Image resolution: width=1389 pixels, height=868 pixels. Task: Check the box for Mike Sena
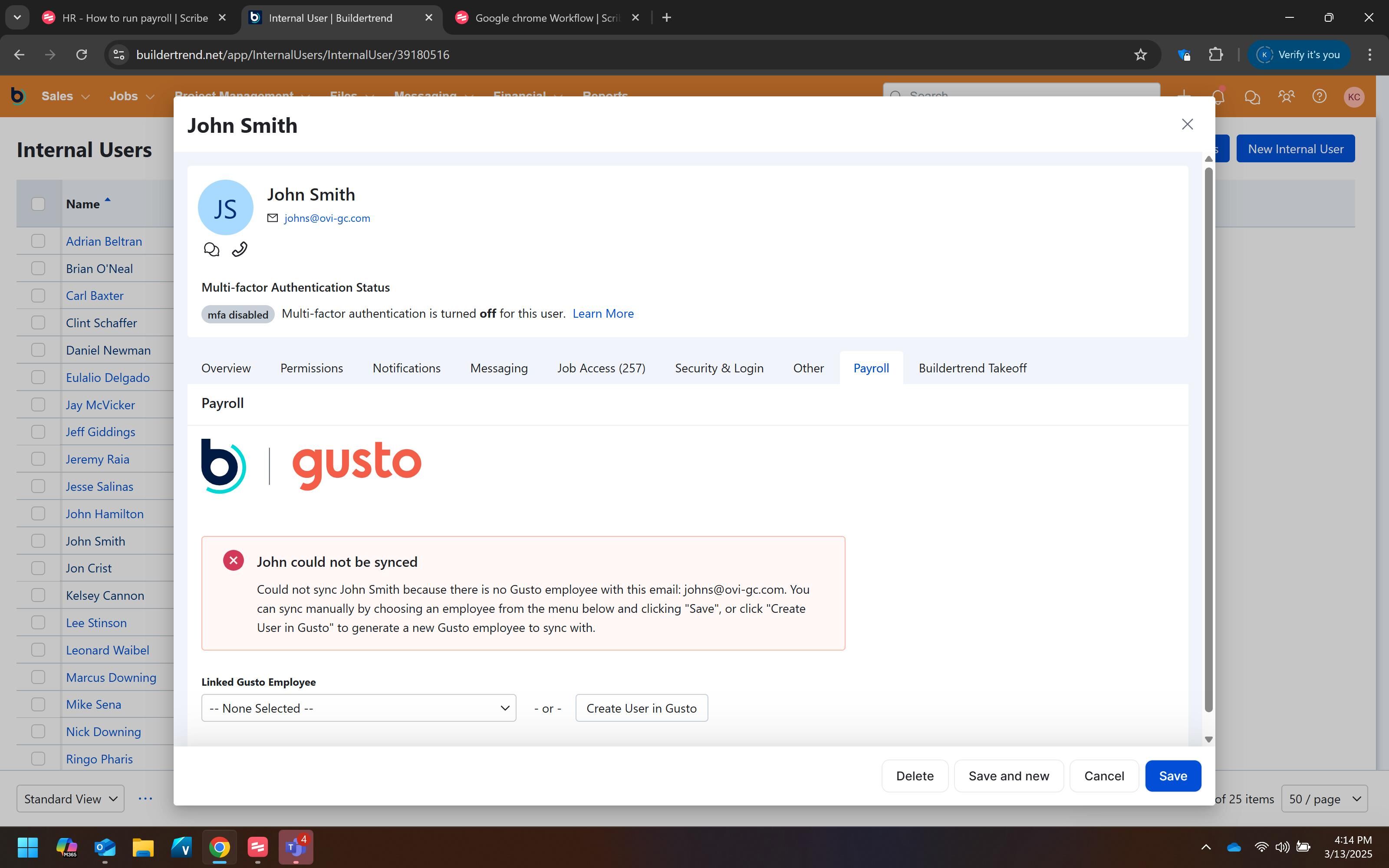(38, 704)
